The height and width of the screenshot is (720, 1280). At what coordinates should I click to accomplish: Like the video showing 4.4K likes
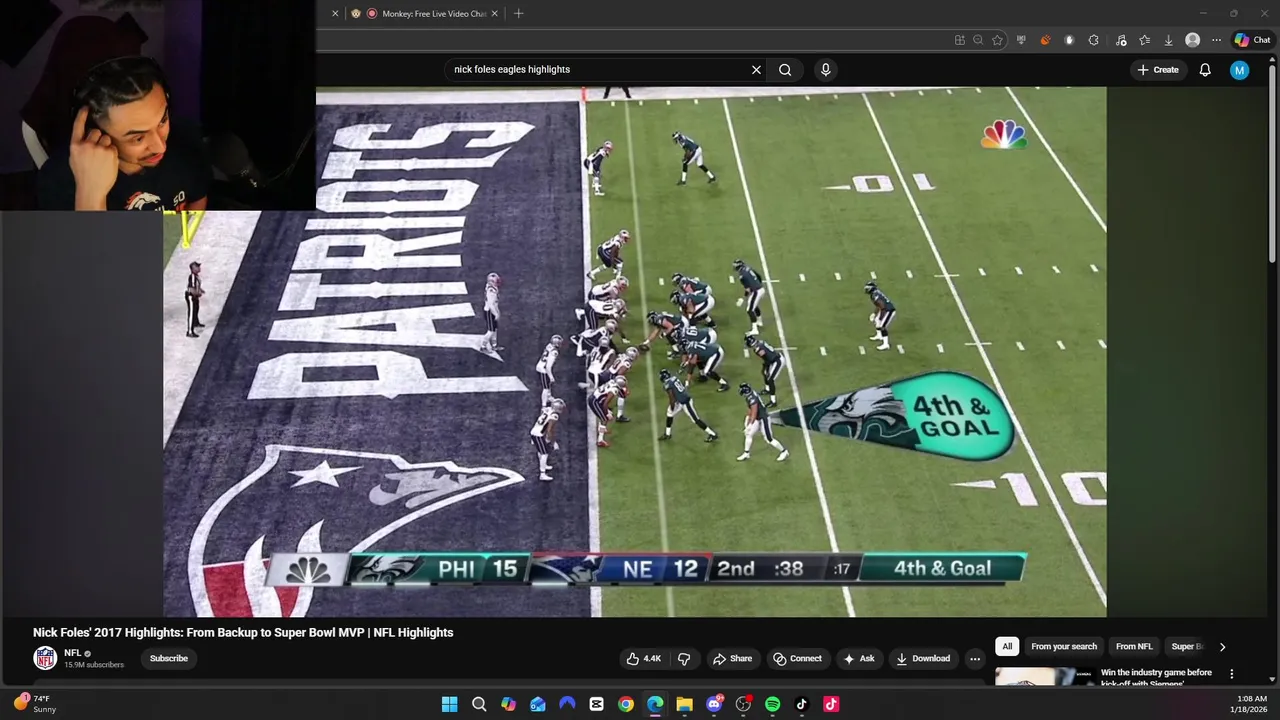[644, 658]
